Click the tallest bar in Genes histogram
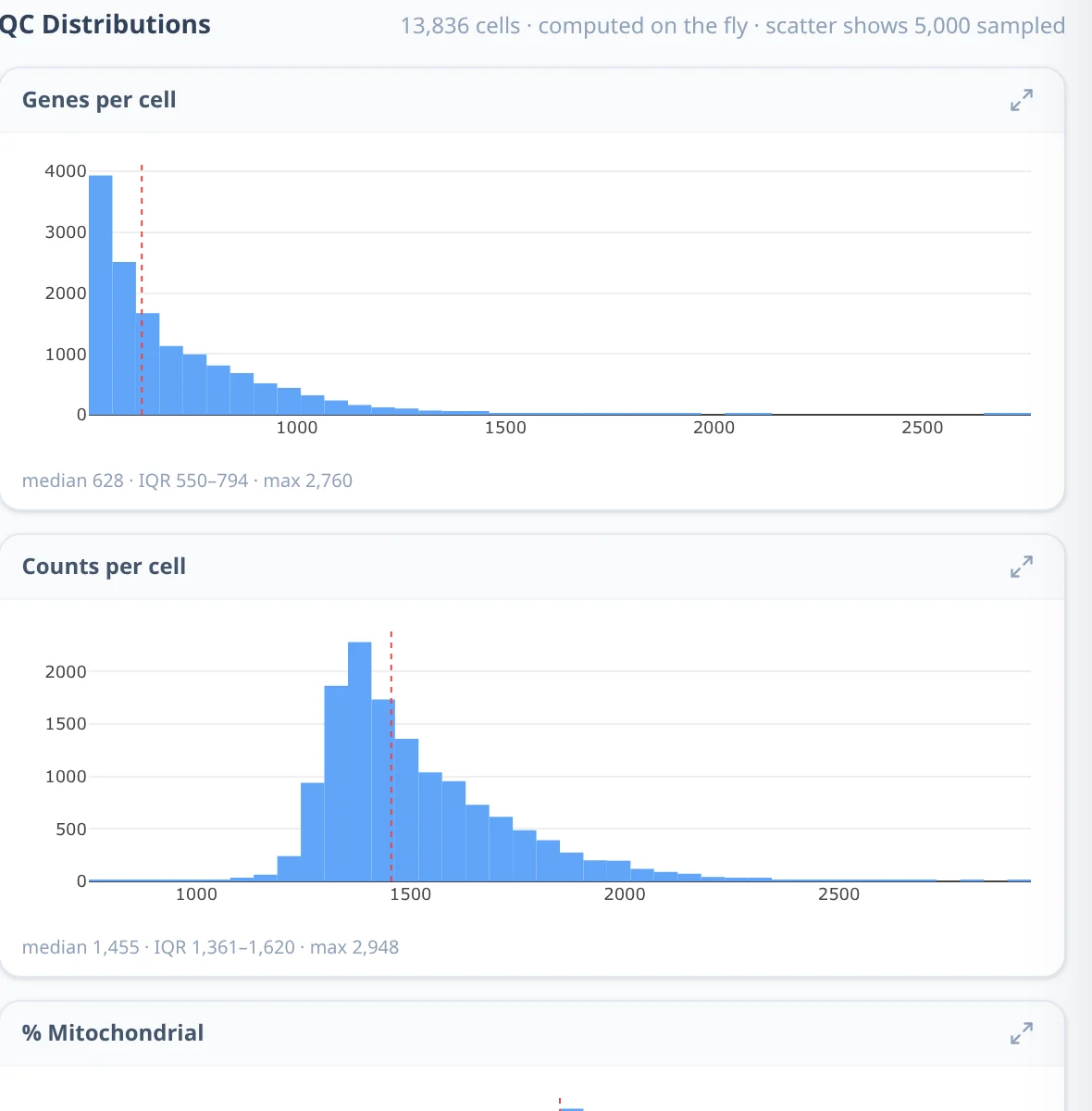Viewport: 1092px width, 1111px height. (x=101, y=294)
